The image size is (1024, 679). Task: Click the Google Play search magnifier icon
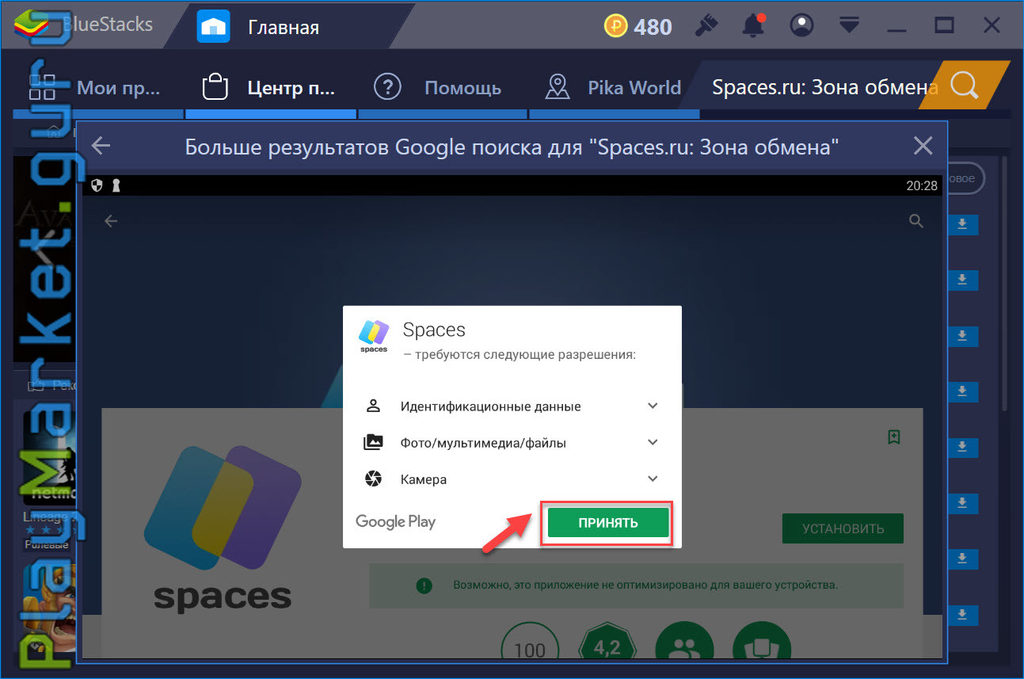916,221
